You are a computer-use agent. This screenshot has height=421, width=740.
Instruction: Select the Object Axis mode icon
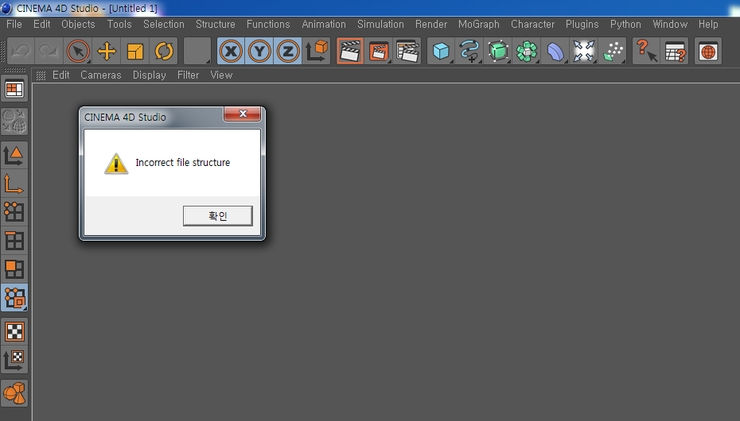click(14, 184)
